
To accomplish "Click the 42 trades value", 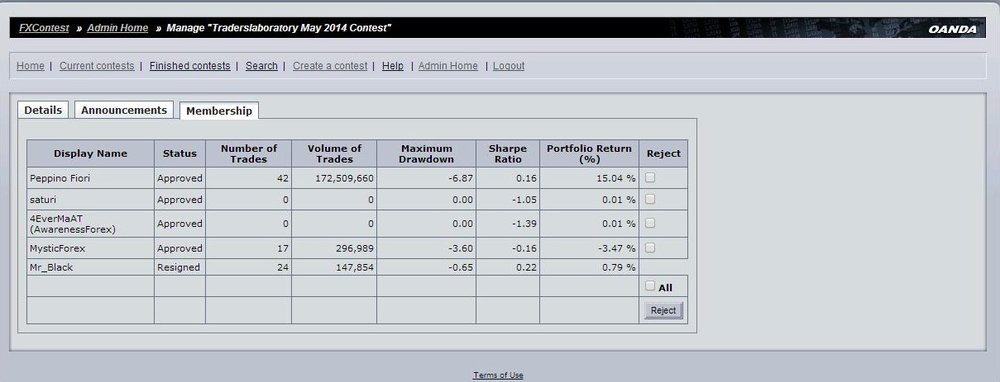I will 283,179.
